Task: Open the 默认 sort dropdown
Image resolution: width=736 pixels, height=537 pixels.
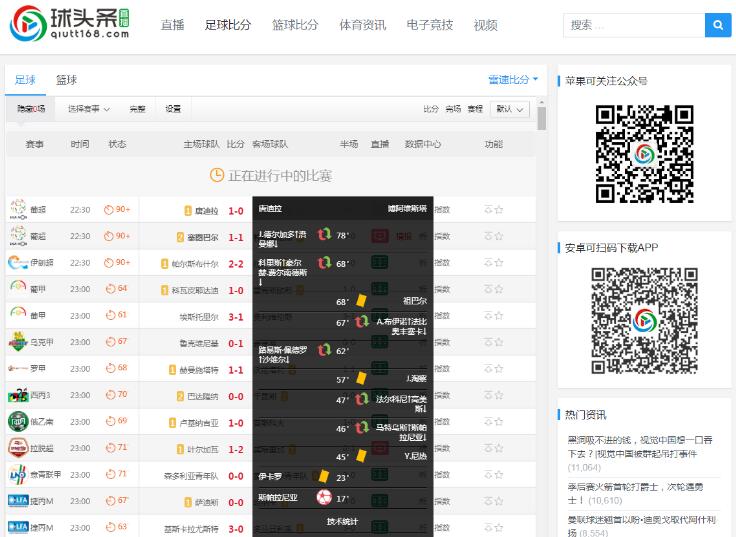Action: click(x=510, y=109)
